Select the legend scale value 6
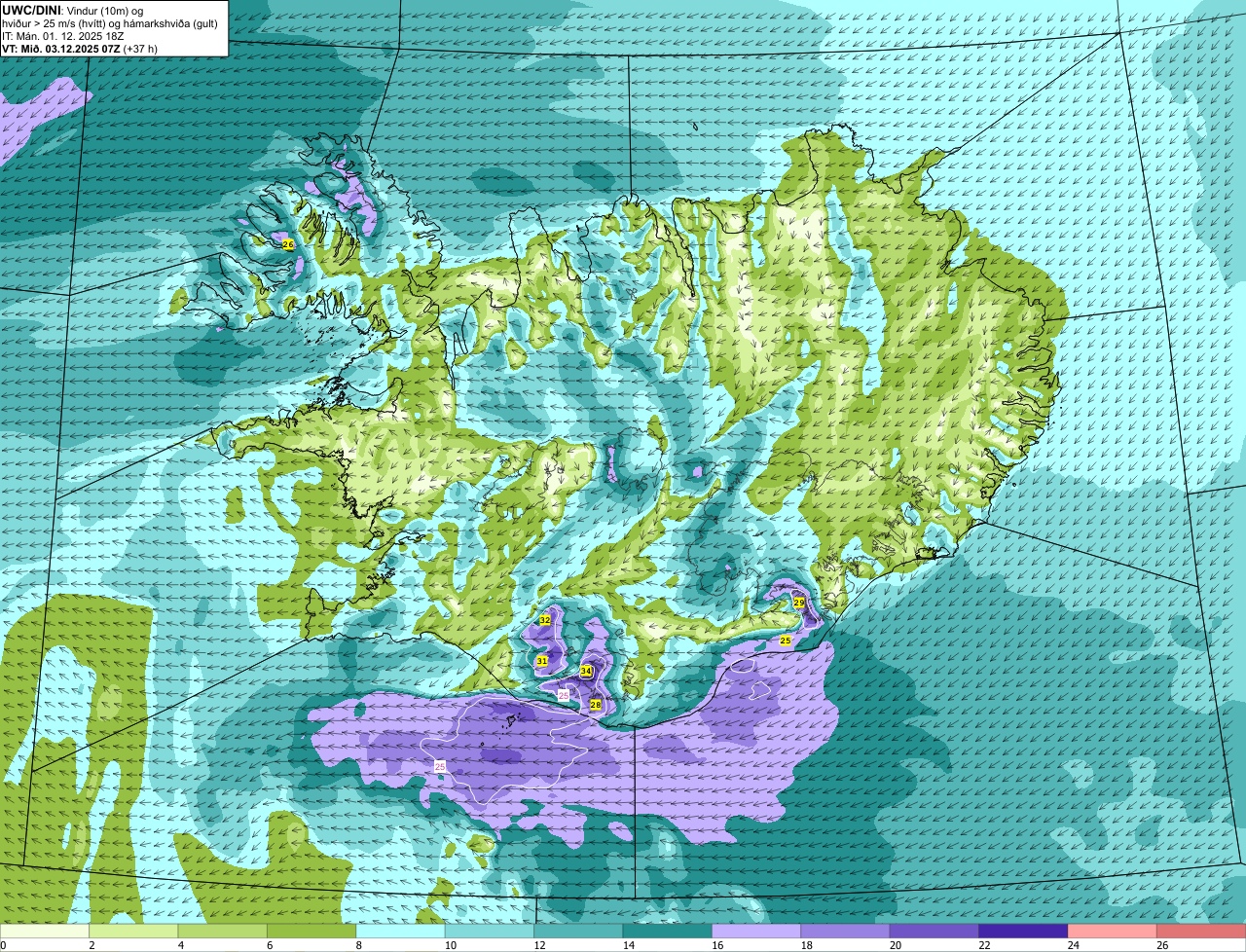1246x952 pixels. (x=269, y=945)
